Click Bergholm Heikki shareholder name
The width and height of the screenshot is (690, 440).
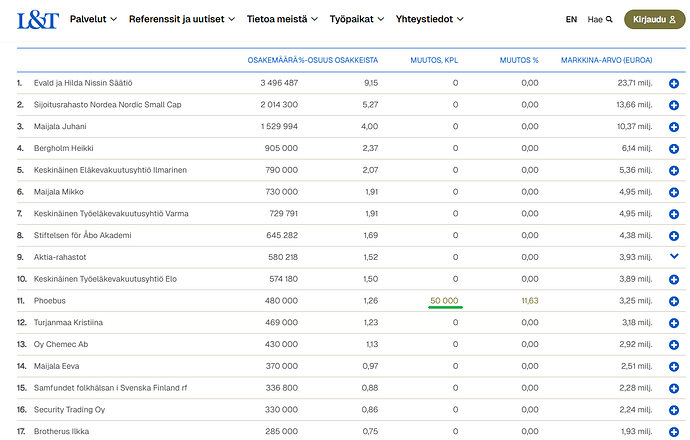tap(63, 148)
